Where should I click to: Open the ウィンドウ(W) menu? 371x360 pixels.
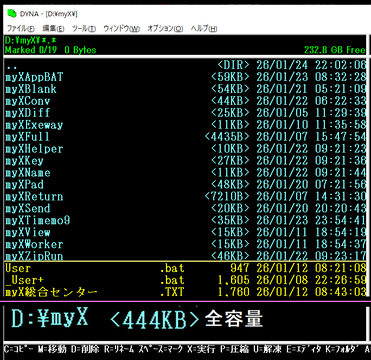coord(121,28)
